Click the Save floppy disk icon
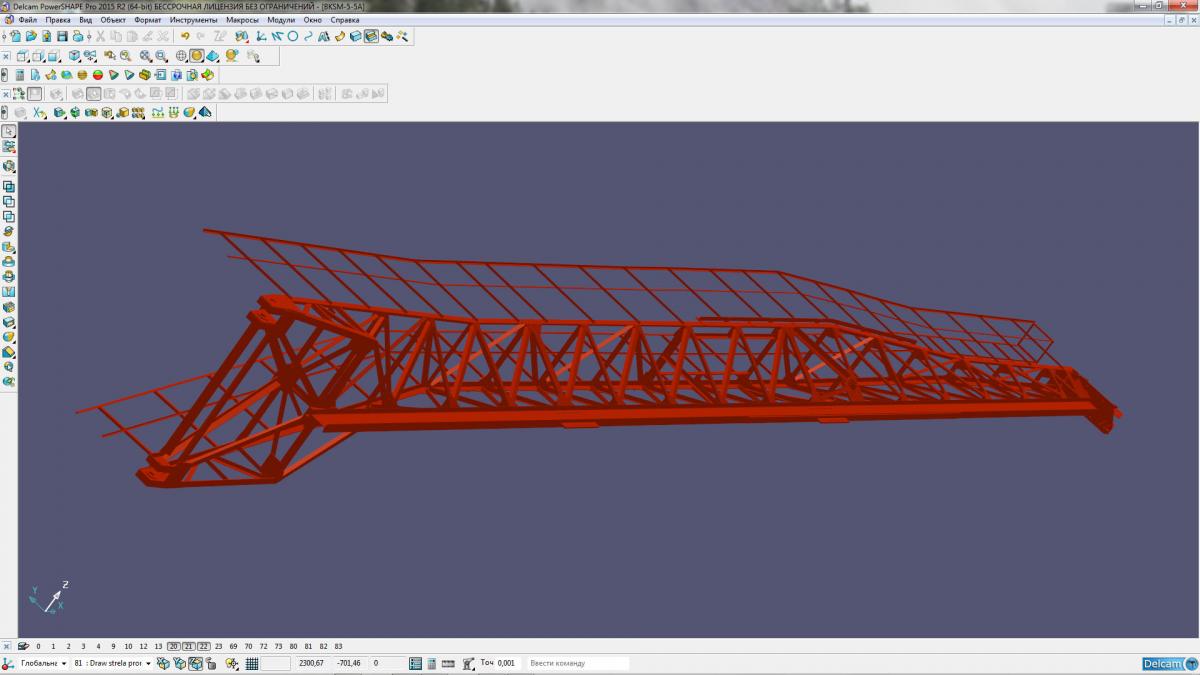The height and width of the screenshot is (675, 1200). pyautogui.click(x=62, y=36)
